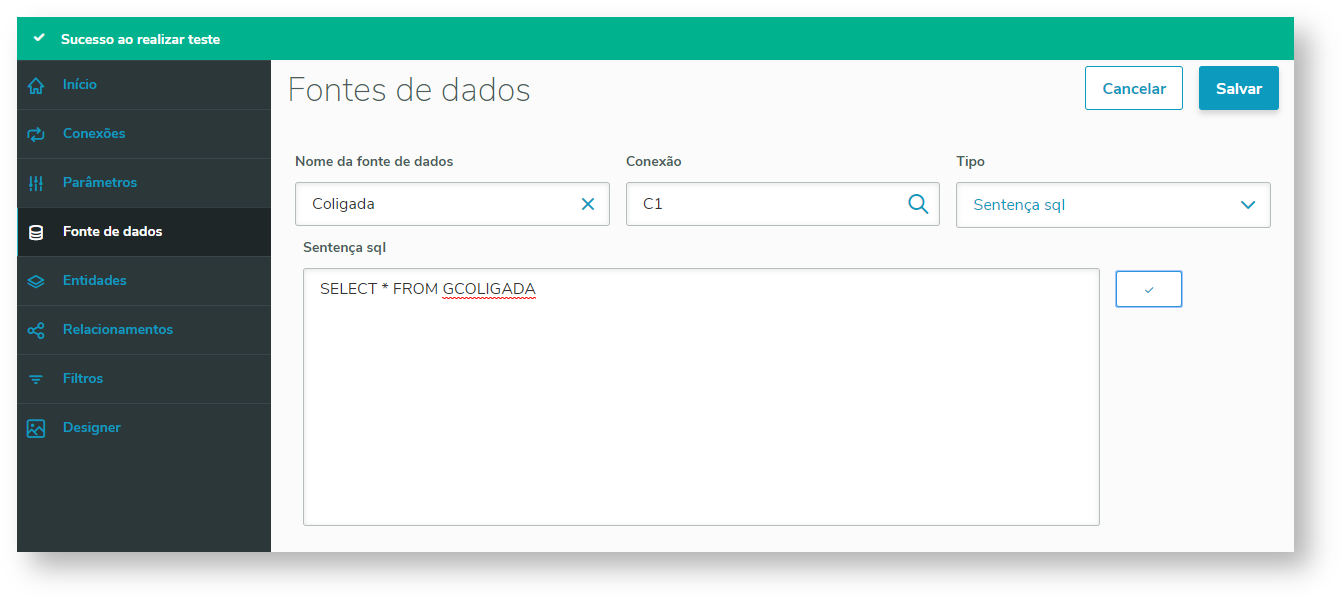Open the Tipo dropdown arrow
This screenshot has height=600, width=1342.
[x=1248, y=205]
